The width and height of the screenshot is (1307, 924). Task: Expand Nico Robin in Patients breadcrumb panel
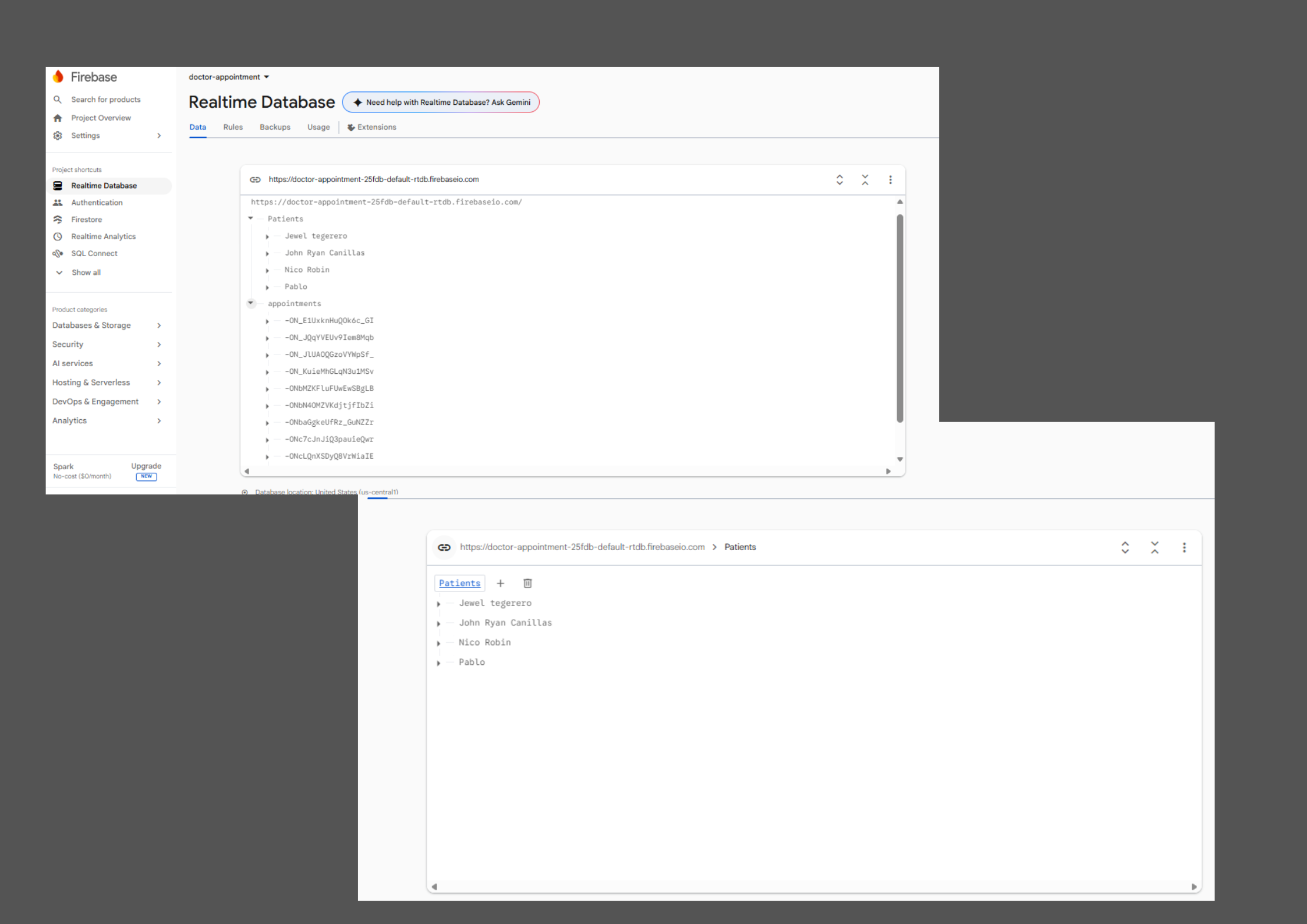coord(438,643)
